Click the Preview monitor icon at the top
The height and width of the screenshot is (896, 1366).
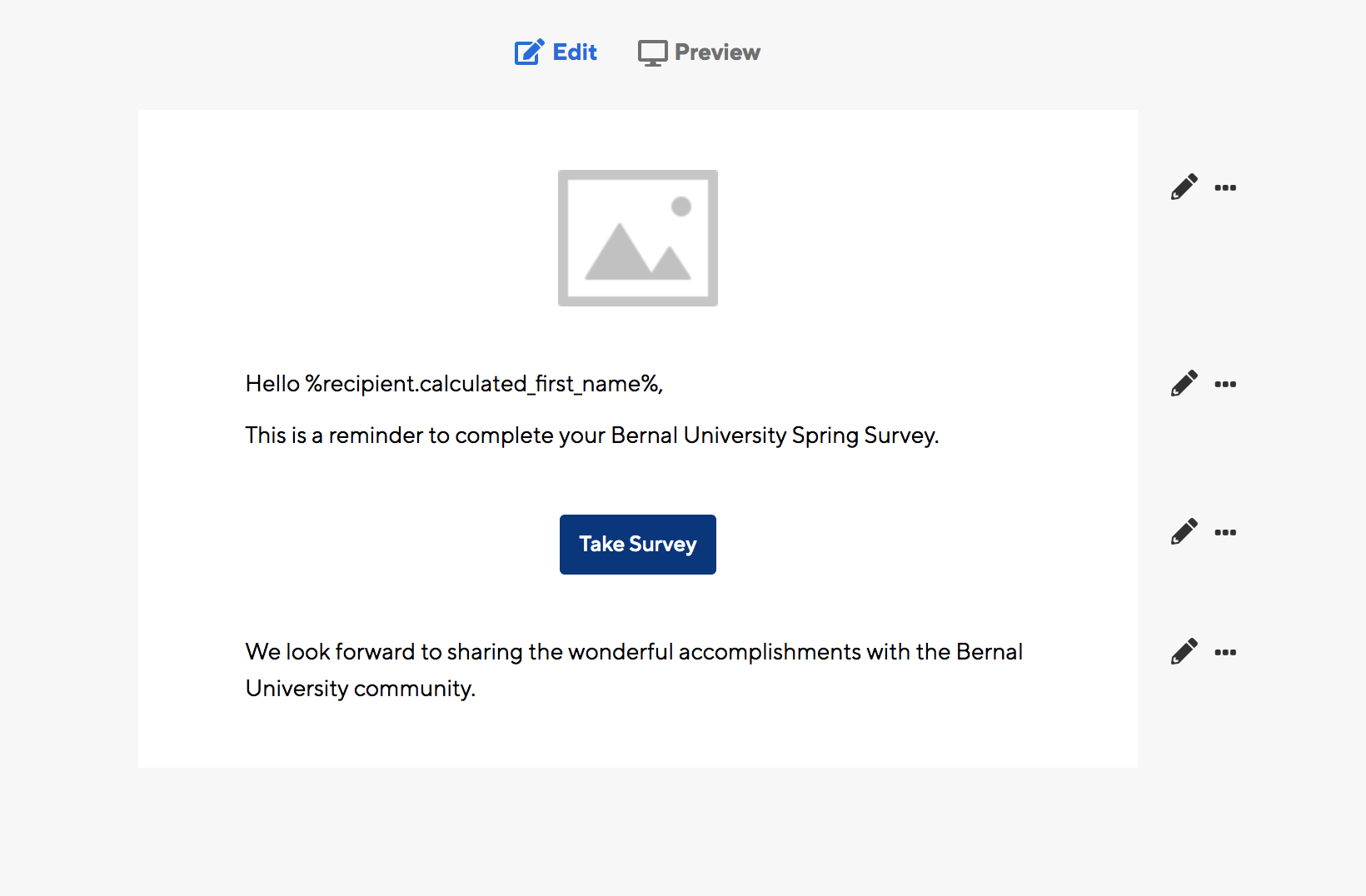[x=652, y=53]
